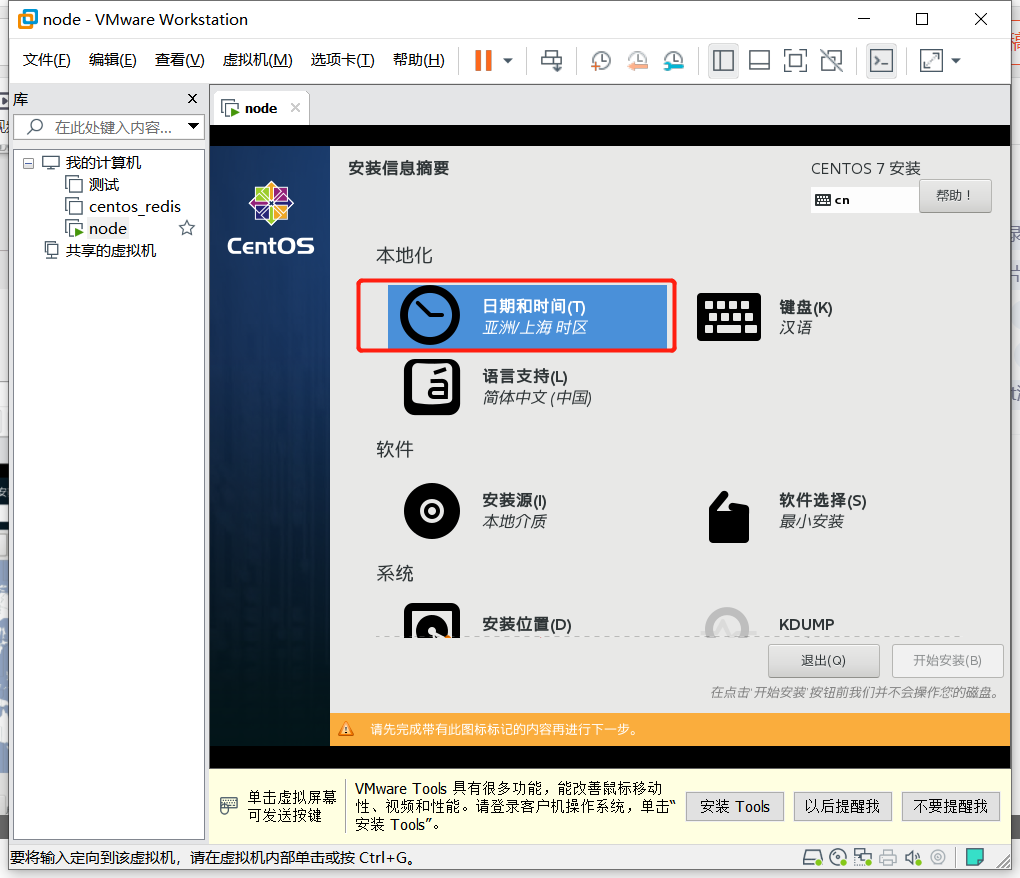1020x878 pixels.
Task: Click the sound device icon in status bar
Action: coord(913,857)
